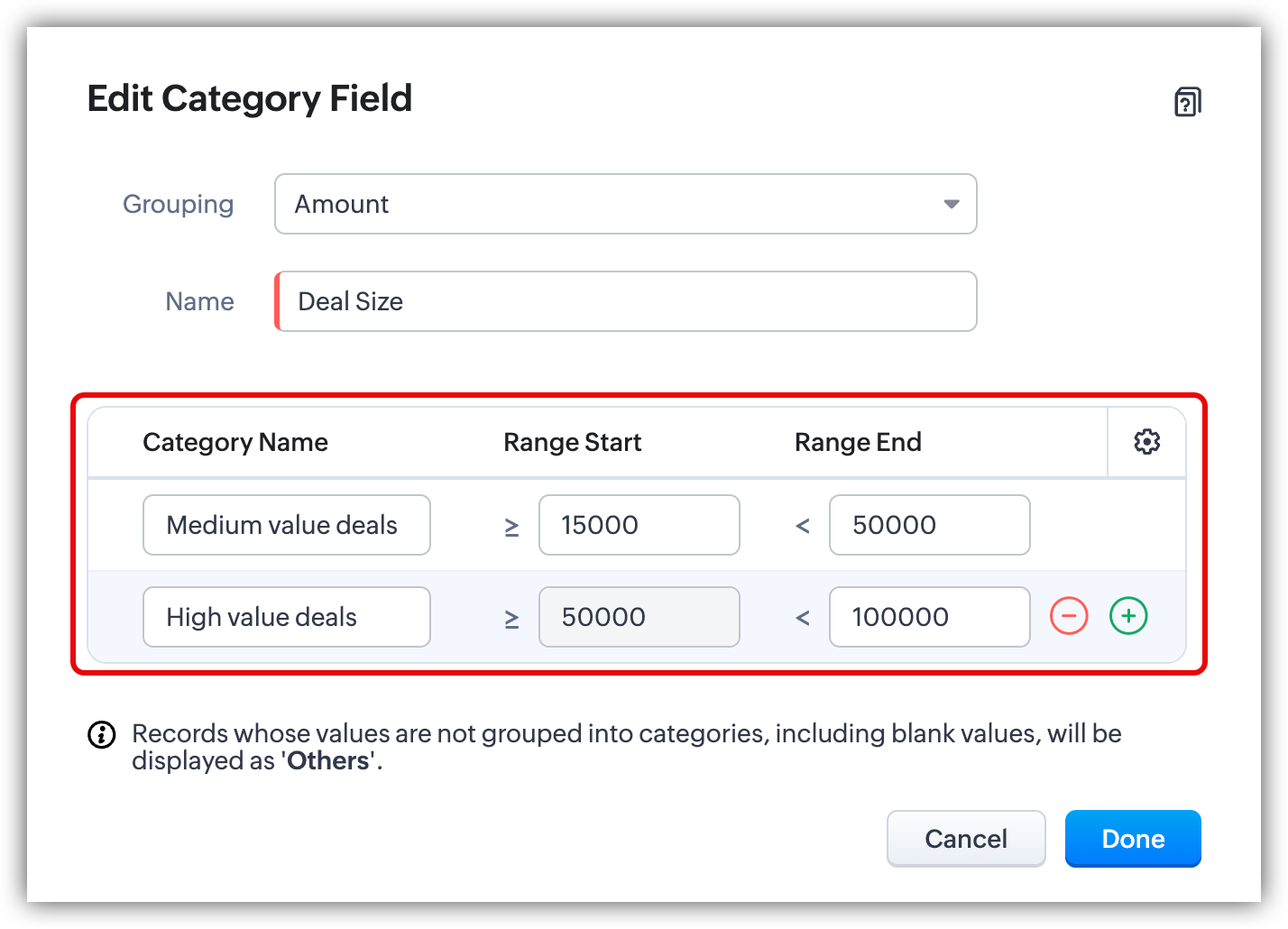Screen dimensions: 1288x929
Task: Click the less-than symbol before Medium range end
Action: pyautogui.click(x=802, y=526)
